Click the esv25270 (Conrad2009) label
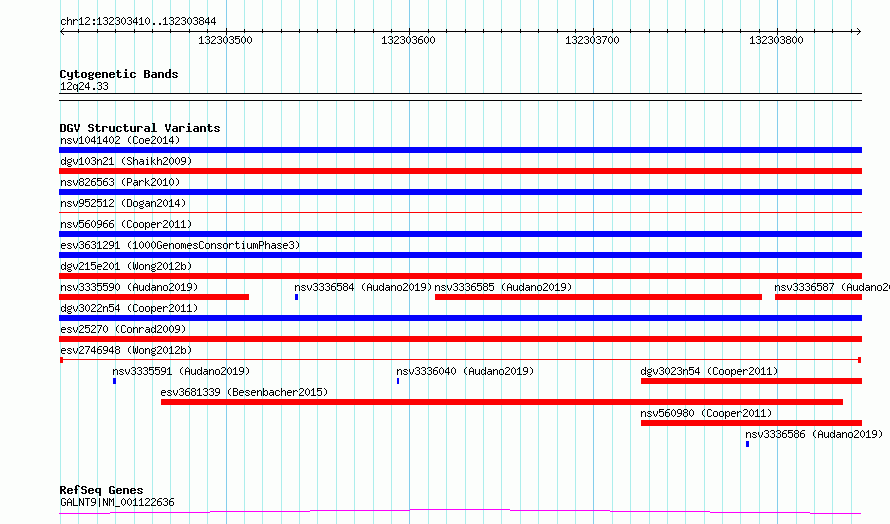The width and height of the screenshot is (890, 524). (123, 329)
